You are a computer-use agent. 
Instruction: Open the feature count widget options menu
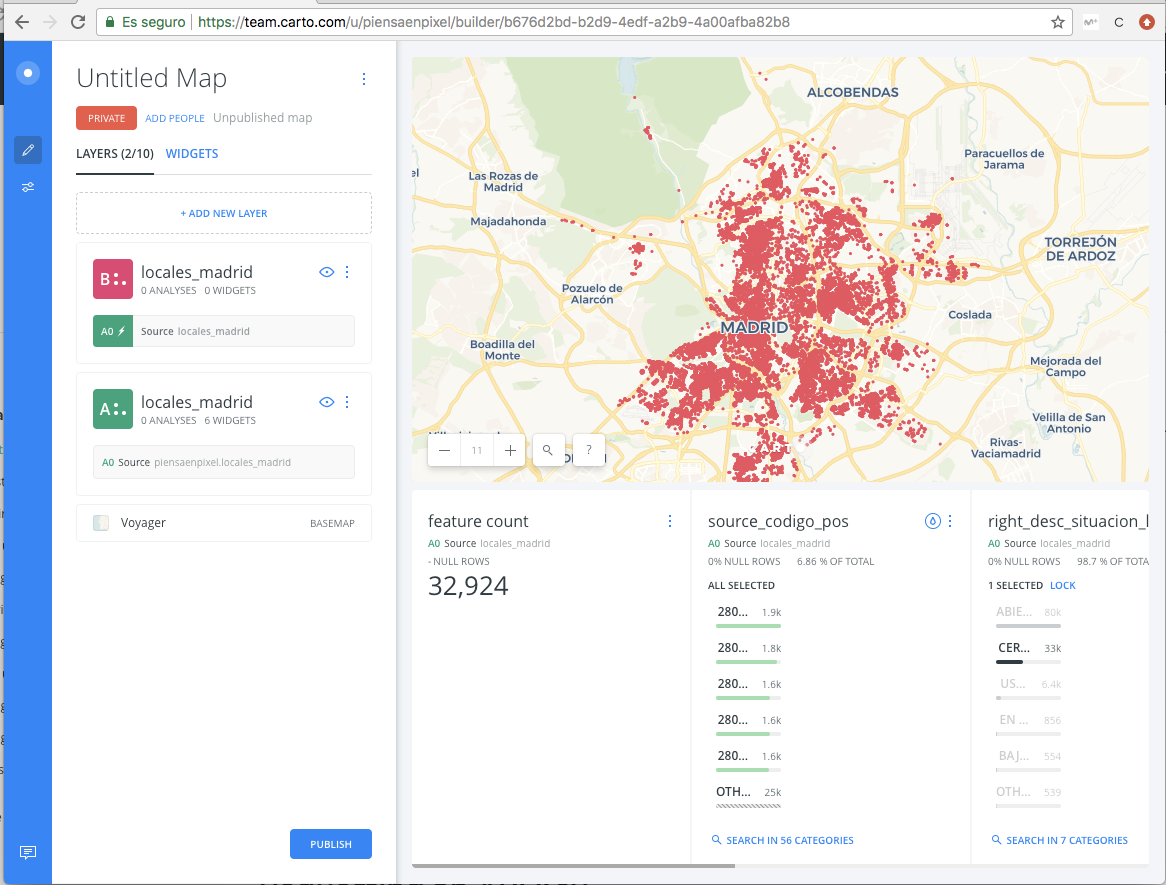click(670, 521)
